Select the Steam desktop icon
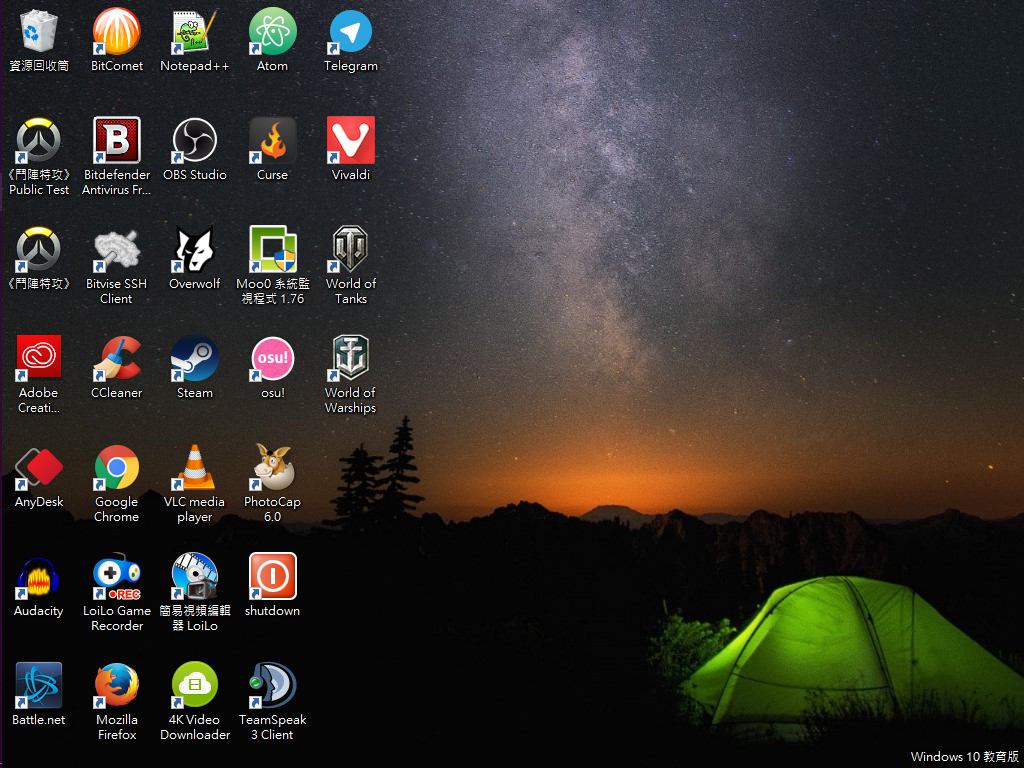1024x768 pixels. click(x=195, y=359)
